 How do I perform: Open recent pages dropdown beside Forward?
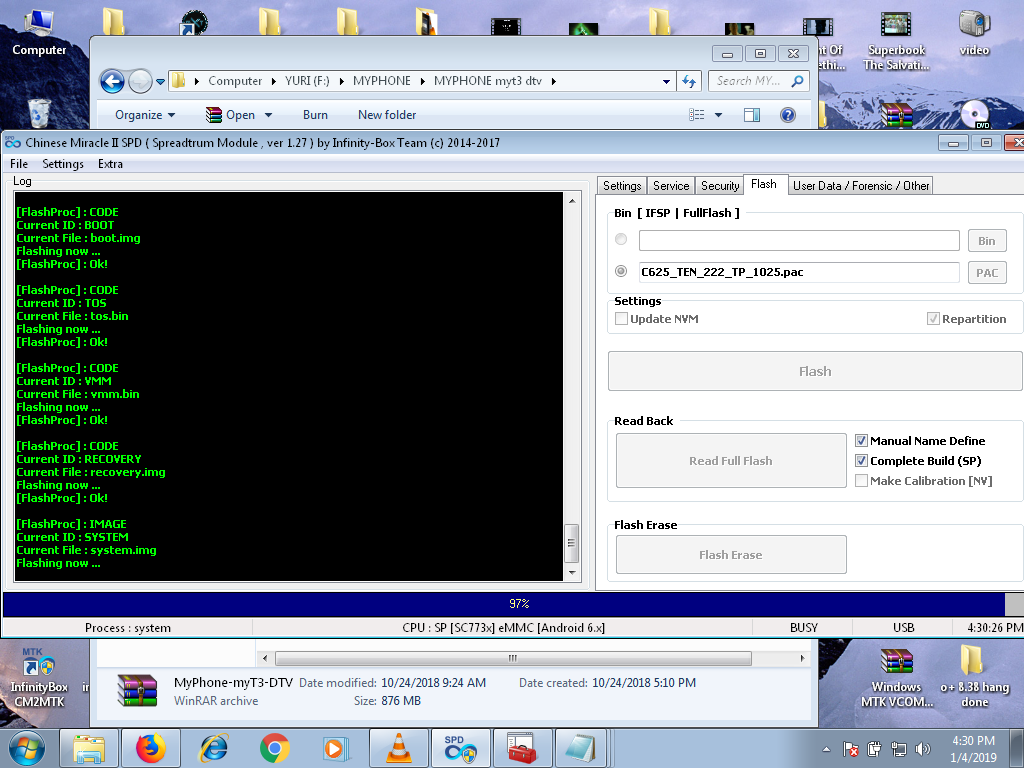point(160,82)
